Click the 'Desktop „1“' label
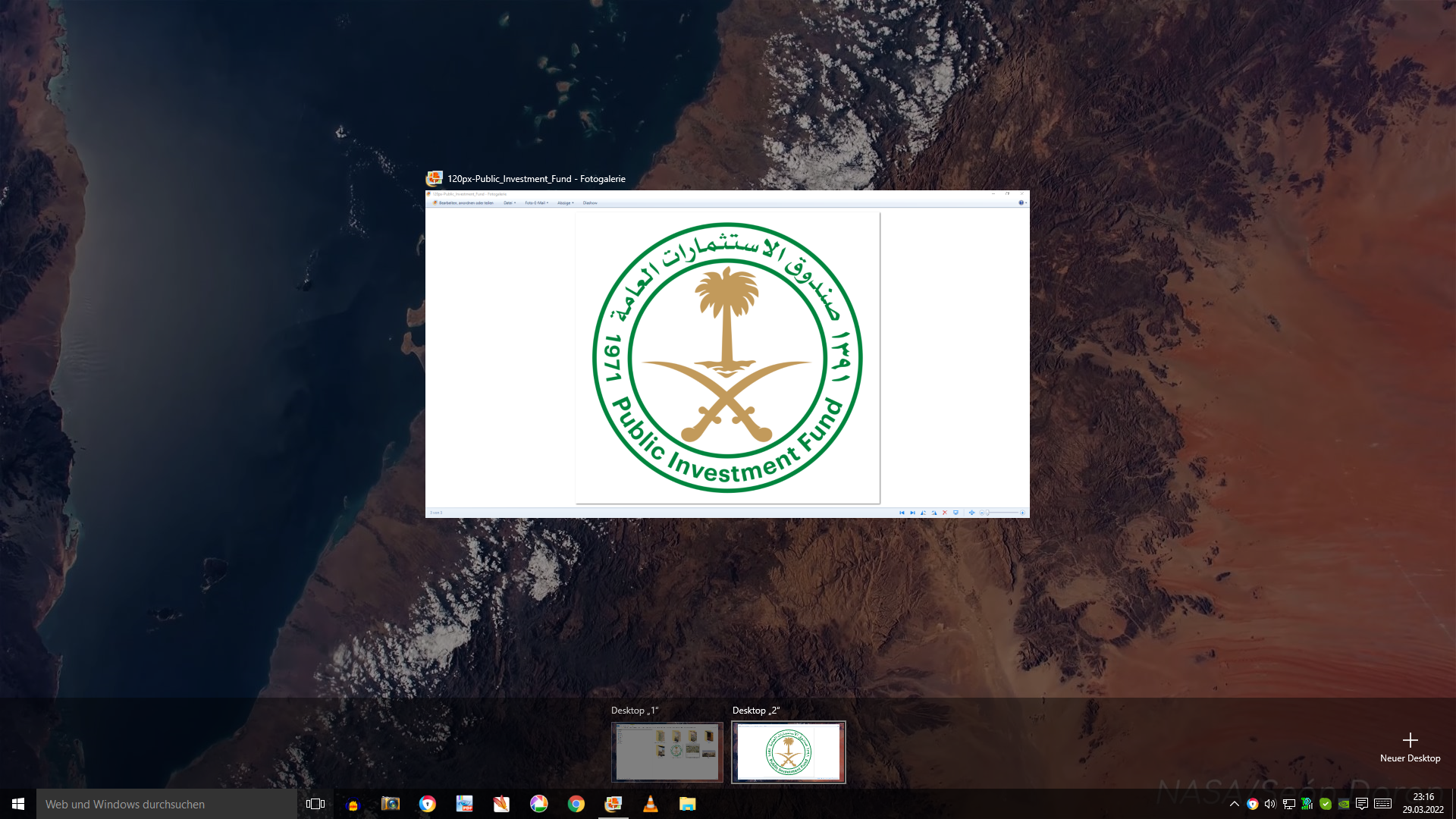The width and height of the screenshot is (1456, 819). click(x=635, y=711)
